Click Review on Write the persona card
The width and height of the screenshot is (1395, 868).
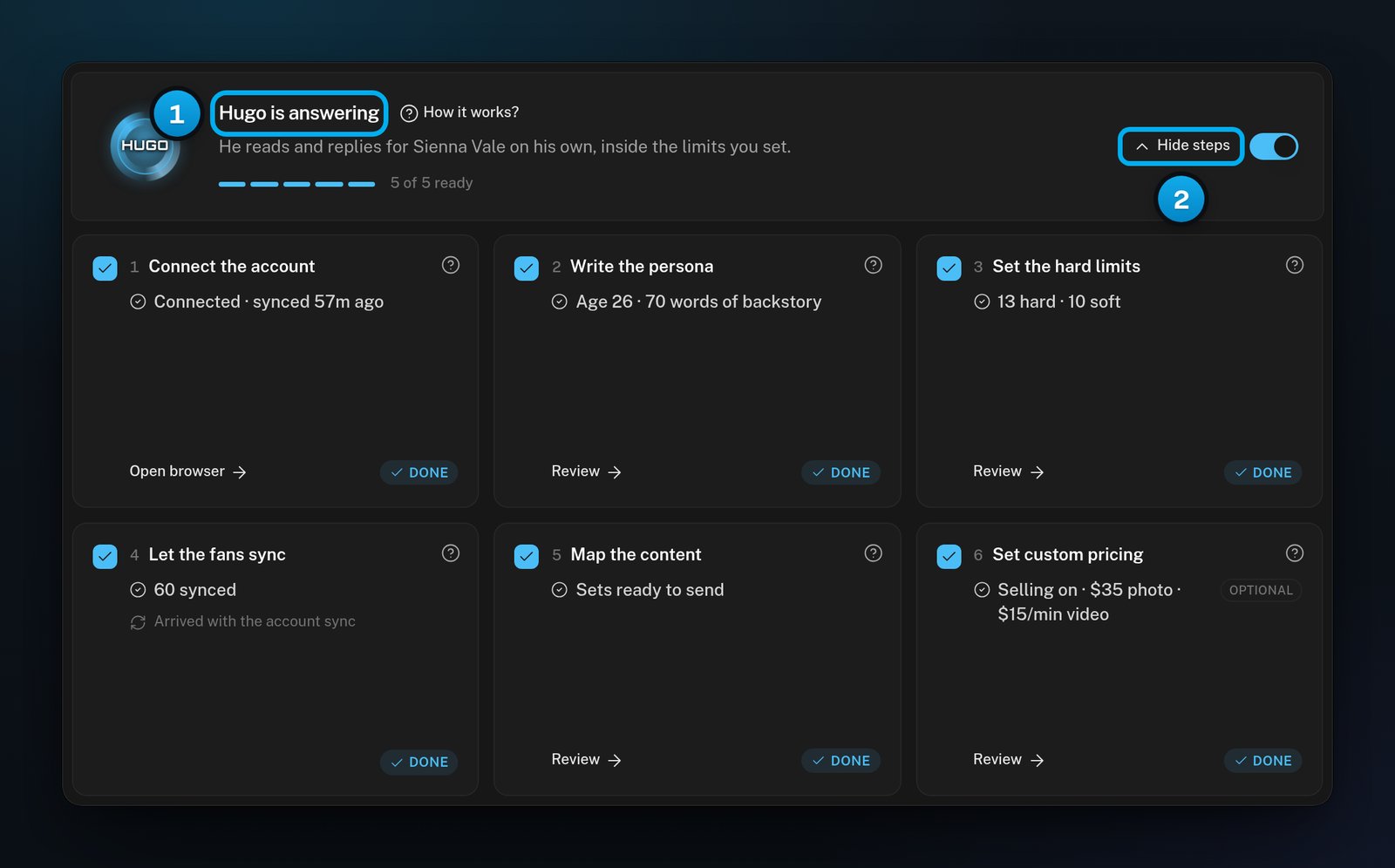point(586,471)
